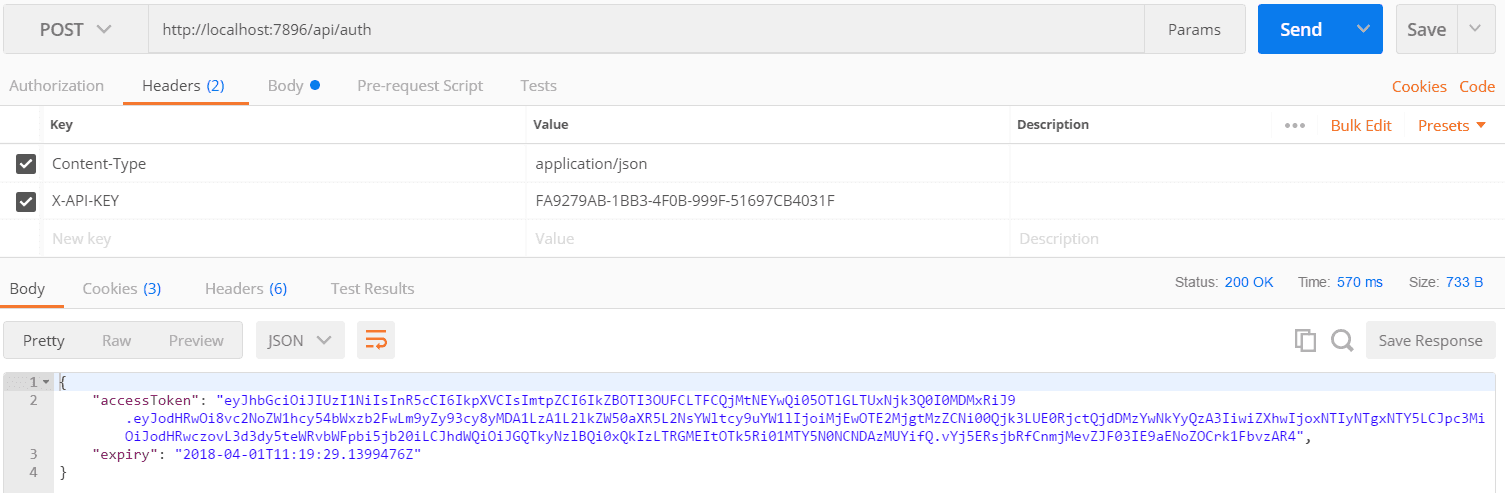The width and height of the screenshot is (1505, 493).
Task: Open the Pre-request Script tab
Action: [420, 86]
